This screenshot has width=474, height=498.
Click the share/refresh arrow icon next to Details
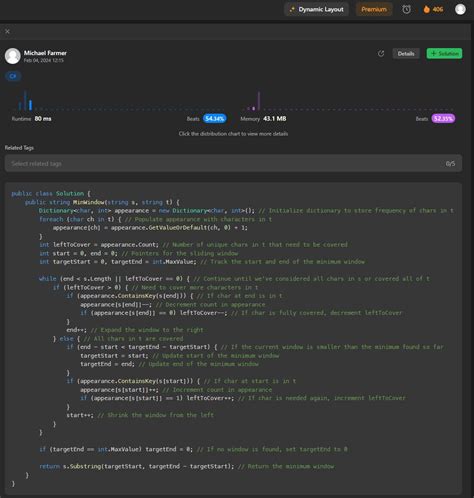(x=381, y=54)
